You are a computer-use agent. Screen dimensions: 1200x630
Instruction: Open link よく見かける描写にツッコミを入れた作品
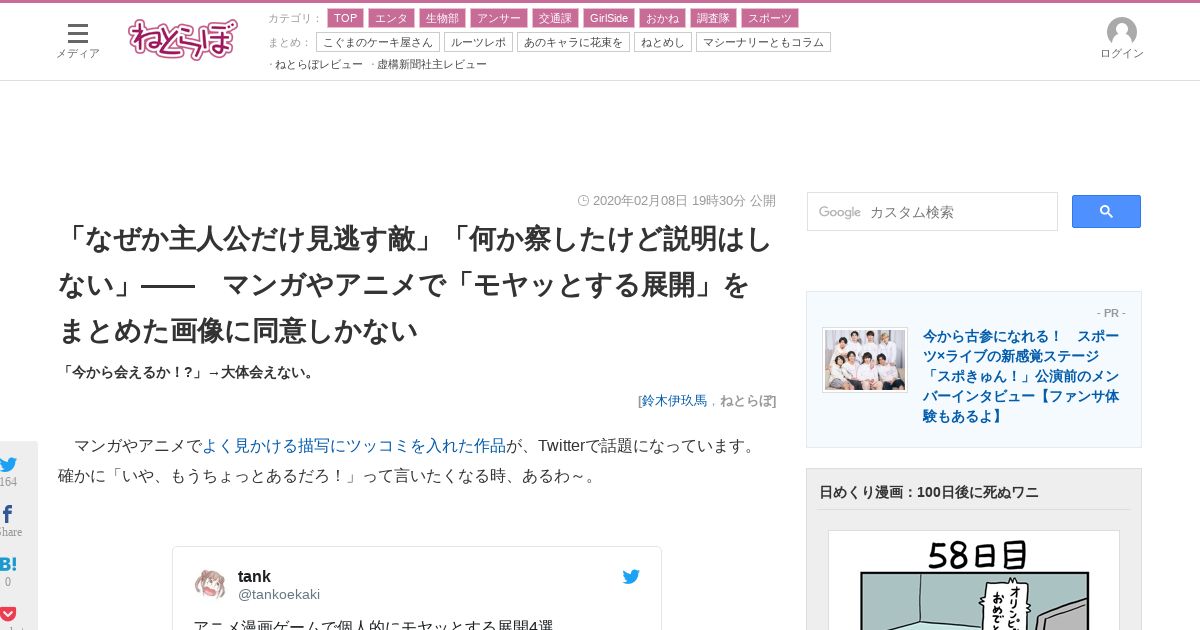(x=354, y=445)
